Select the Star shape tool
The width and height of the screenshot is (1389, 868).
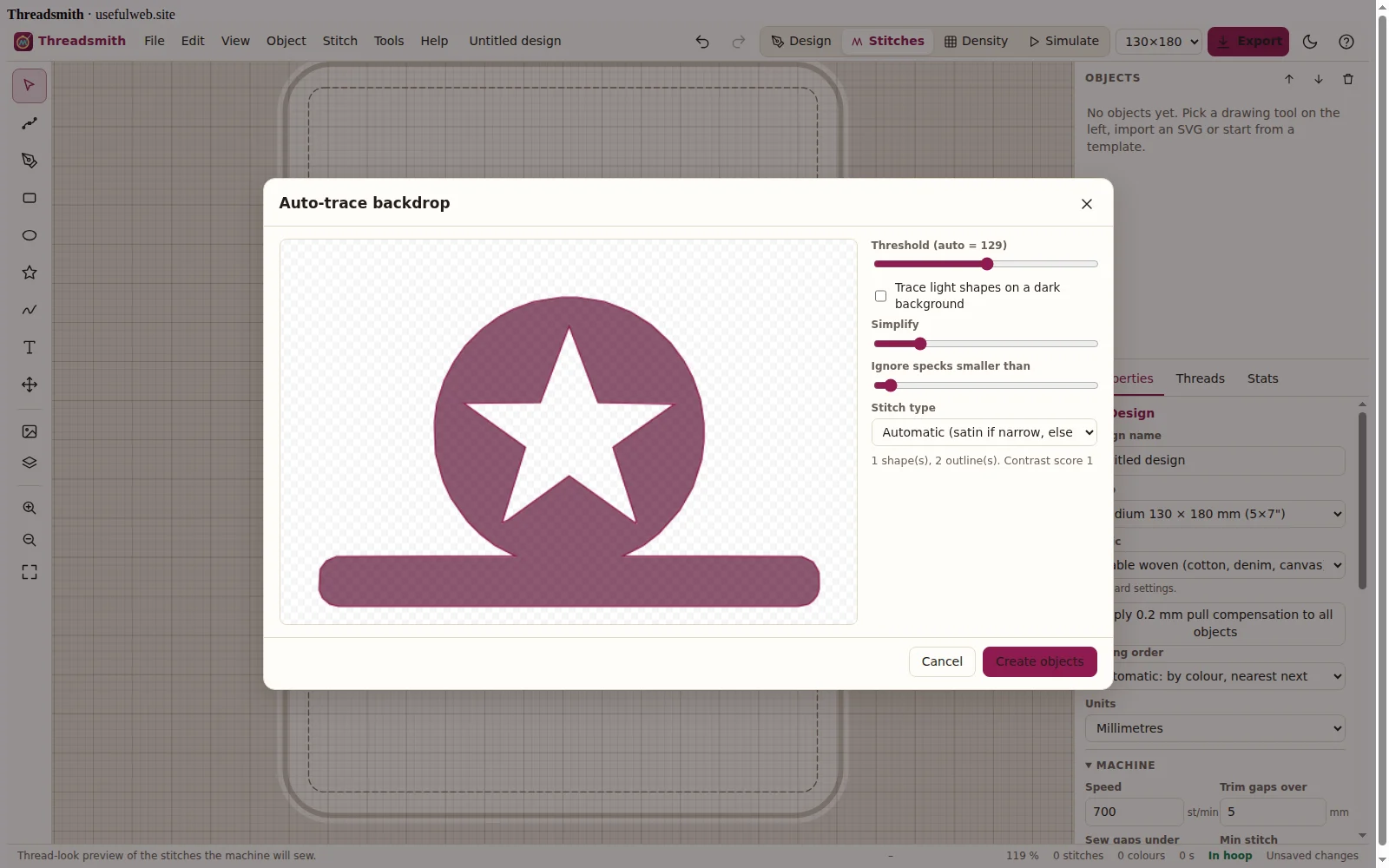(30, 273)
